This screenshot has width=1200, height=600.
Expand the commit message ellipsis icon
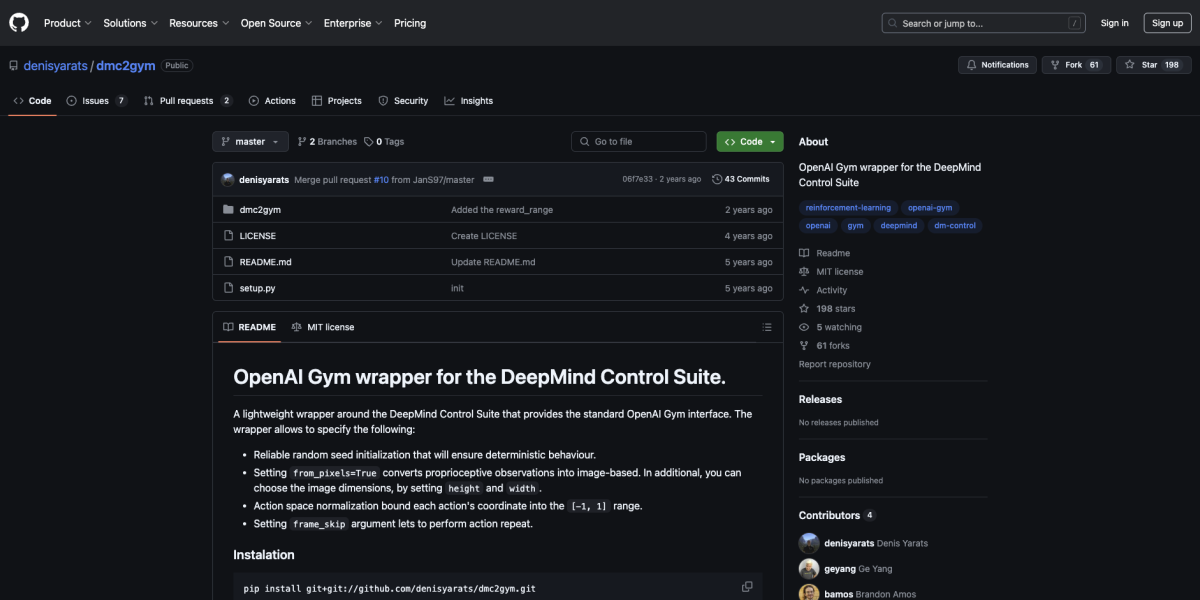pos(488,178)
